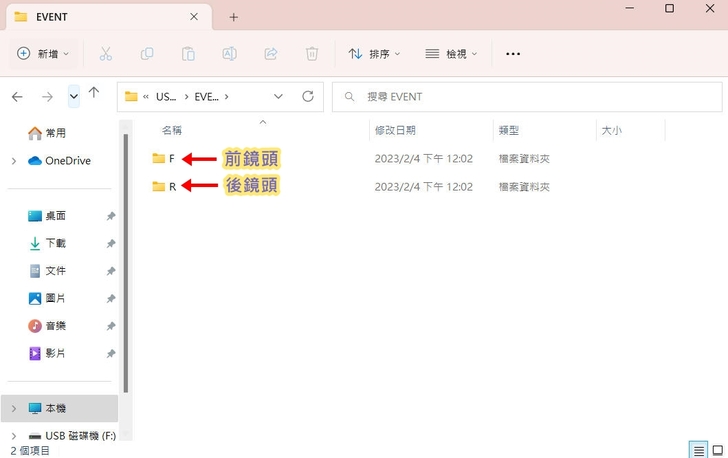Viewport: 728px width, 458px height.
Task: Refresh the current folder view
Action: (x=308, y=97)
